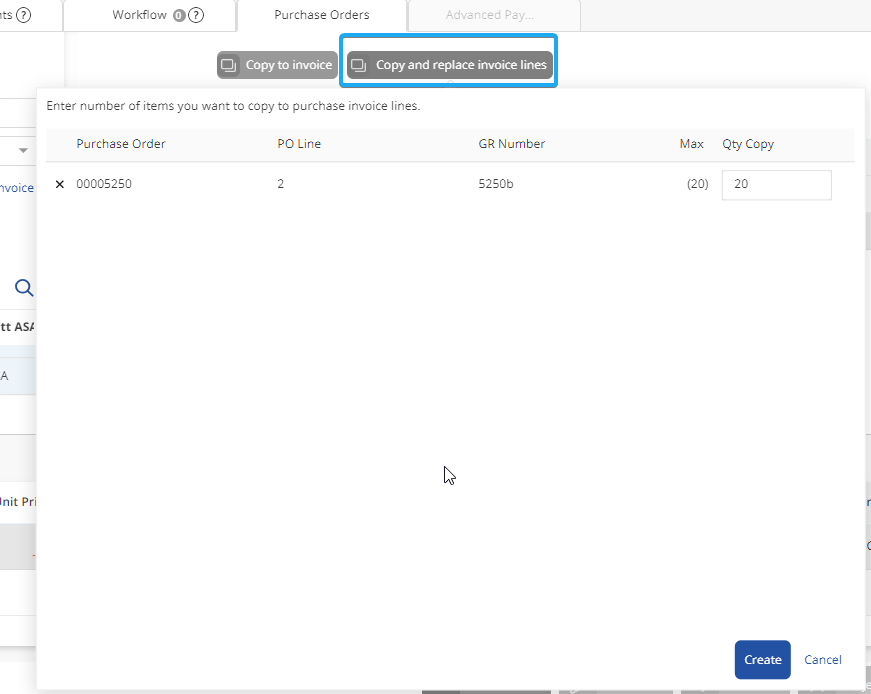Select the purchase order number 00005250
This screenshot has width=871, height=694.
point(104,185)
